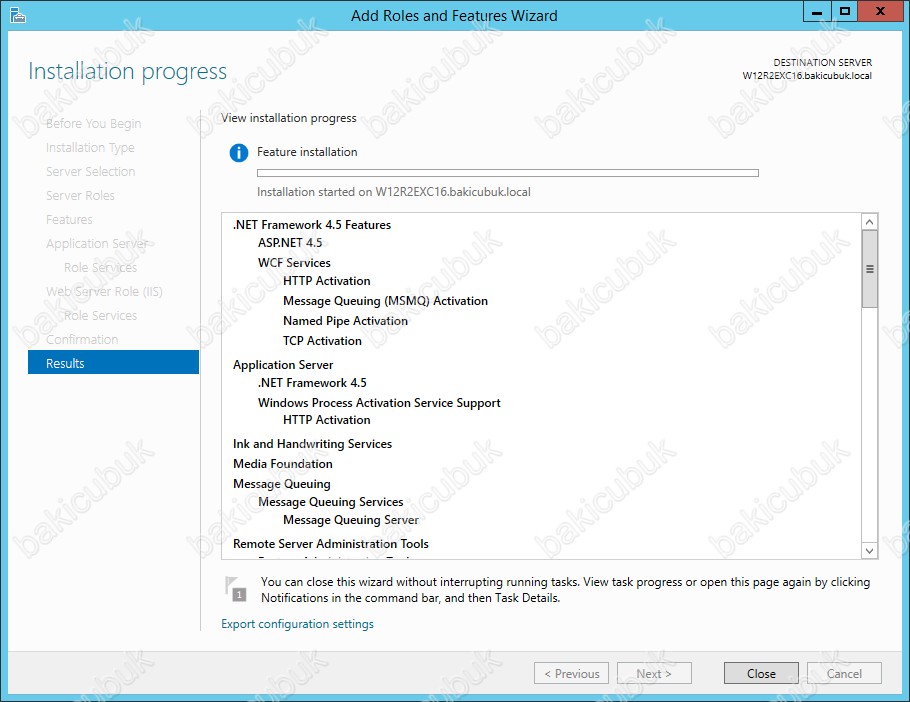This screenshot has height=702, width=910.
Task: Go to the Application Server step
Action: click(x=97, y=244)
